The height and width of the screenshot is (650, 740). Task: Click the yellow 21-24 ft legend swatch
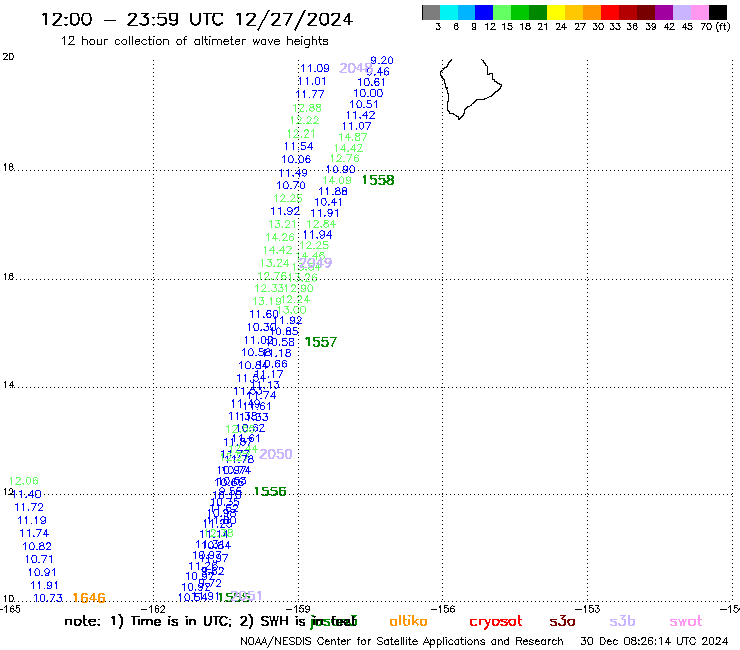tap(556, 12)
